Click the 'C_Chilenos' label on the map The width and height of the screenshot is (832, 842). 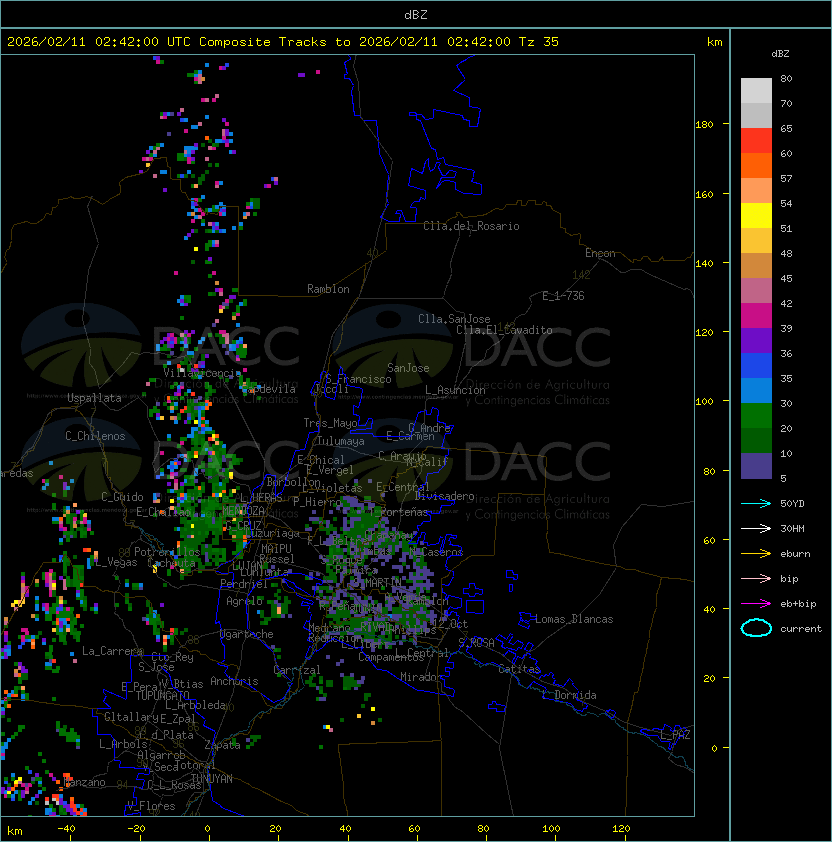[95, 436]
